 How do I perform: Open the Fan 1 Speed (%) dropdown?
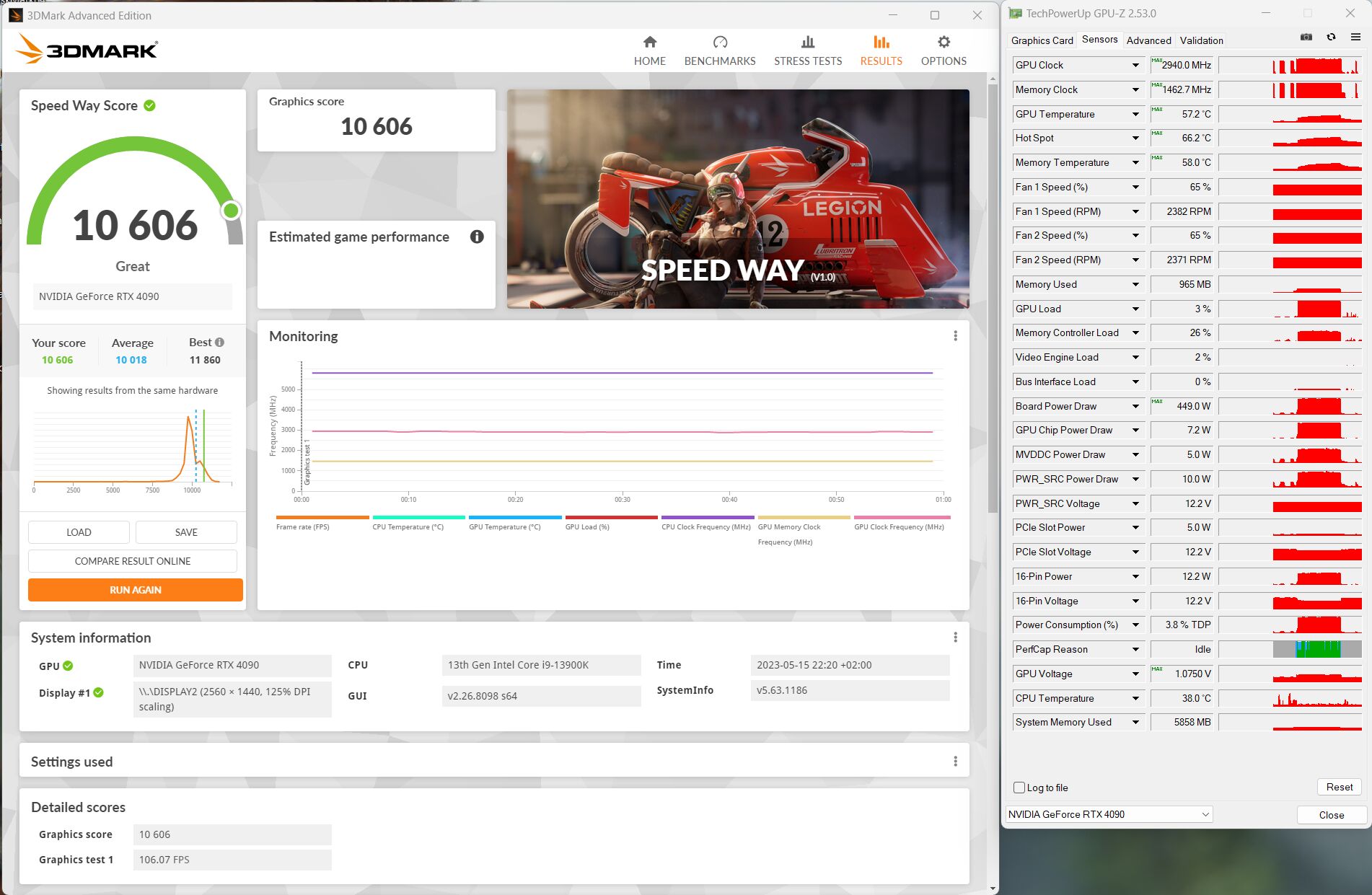[1135, 188]
